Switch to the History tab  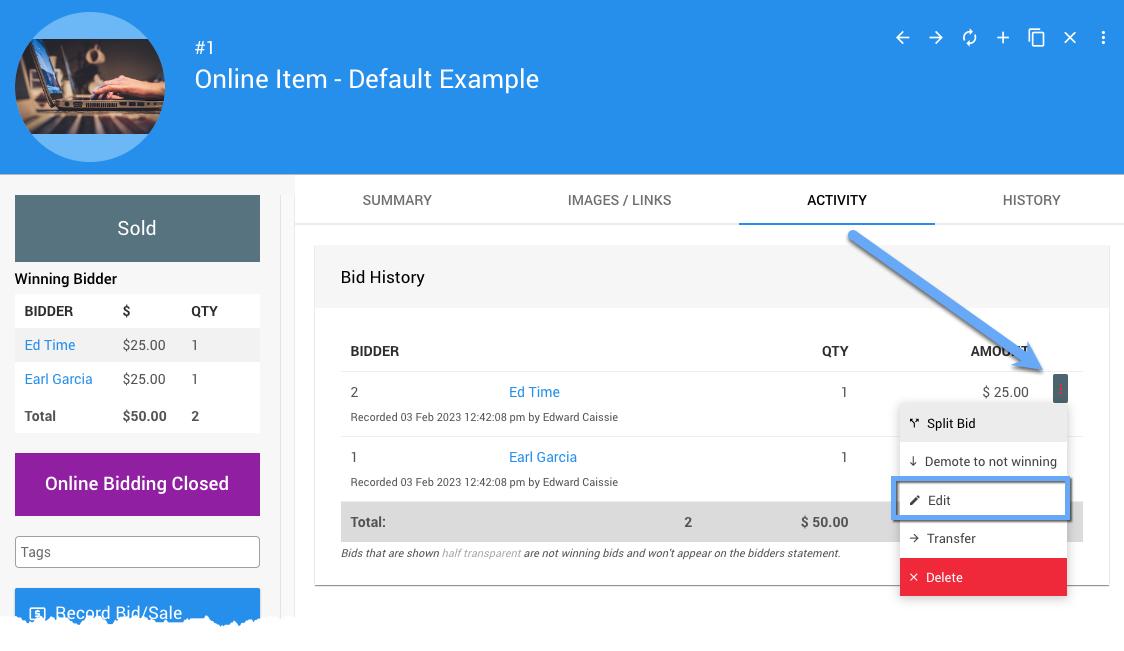point(1031,200)
